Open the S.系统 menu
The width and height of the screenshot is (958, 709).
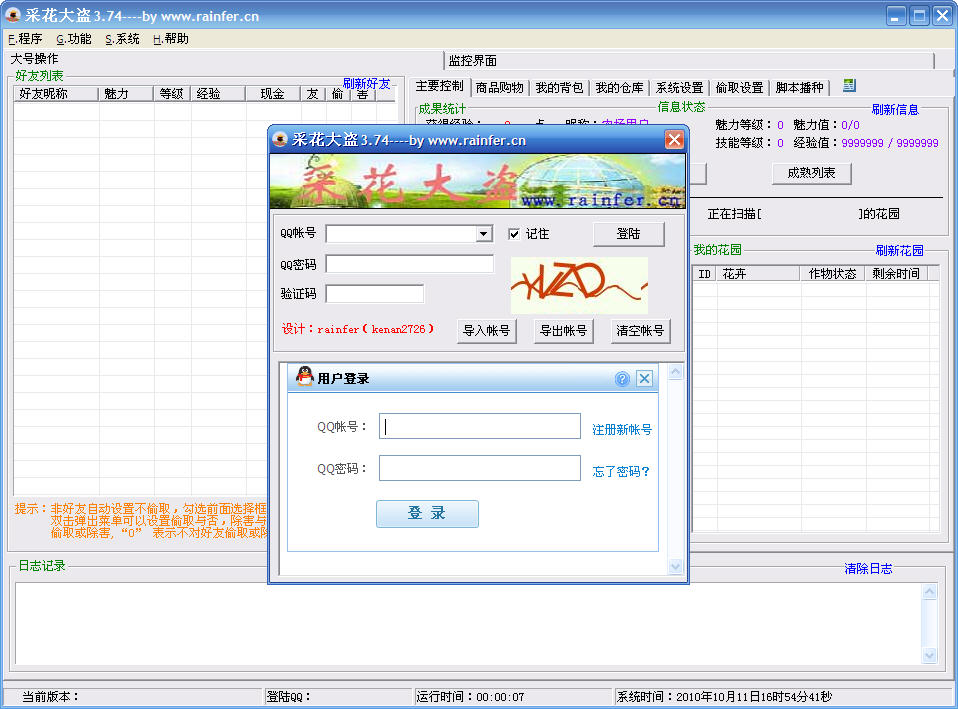coord(122,39)
